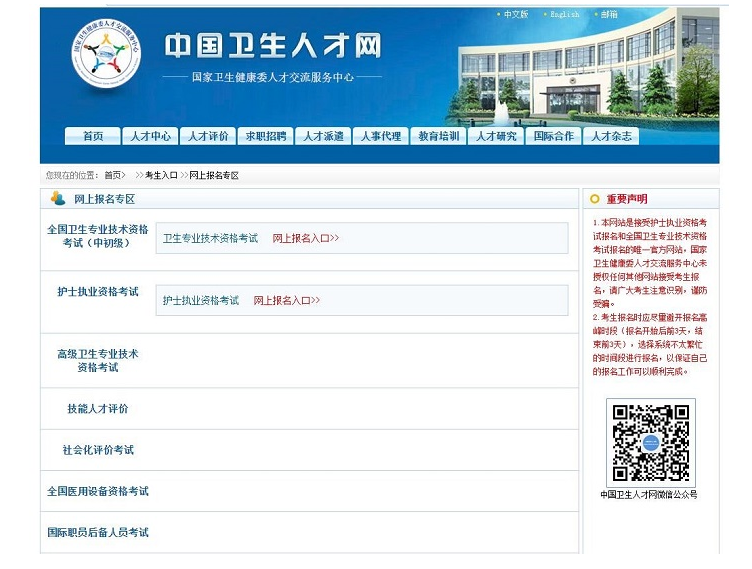Screen dimensions: 752x569
Task: Select 全国医用设备资格考试 category
Action: coord(97,491)
